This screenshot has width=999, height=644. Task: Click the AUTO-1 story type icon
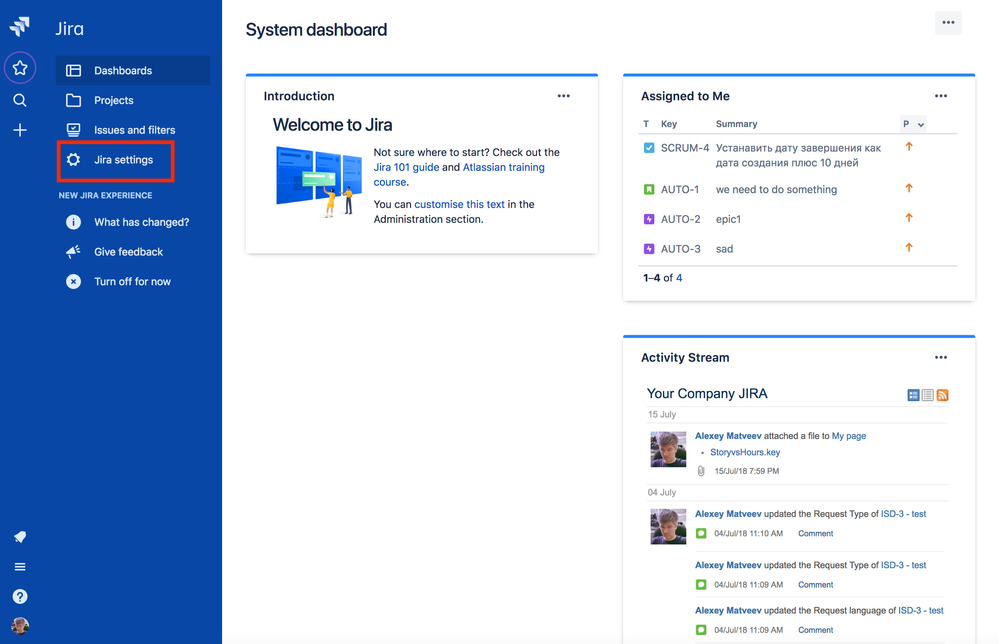tap(649, 189)
